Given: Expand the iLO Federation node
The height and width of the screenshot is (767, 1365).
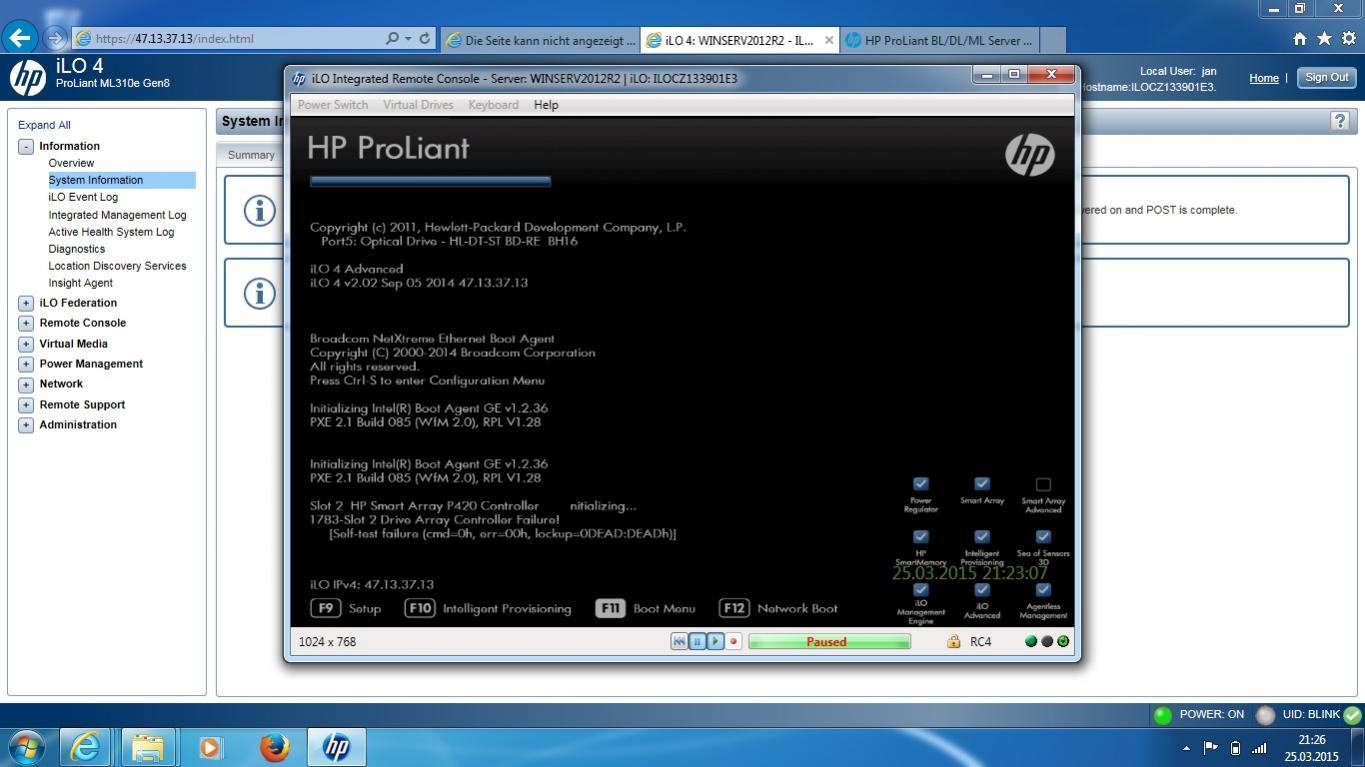Looking at the screenshot, I should click(26, 303).
